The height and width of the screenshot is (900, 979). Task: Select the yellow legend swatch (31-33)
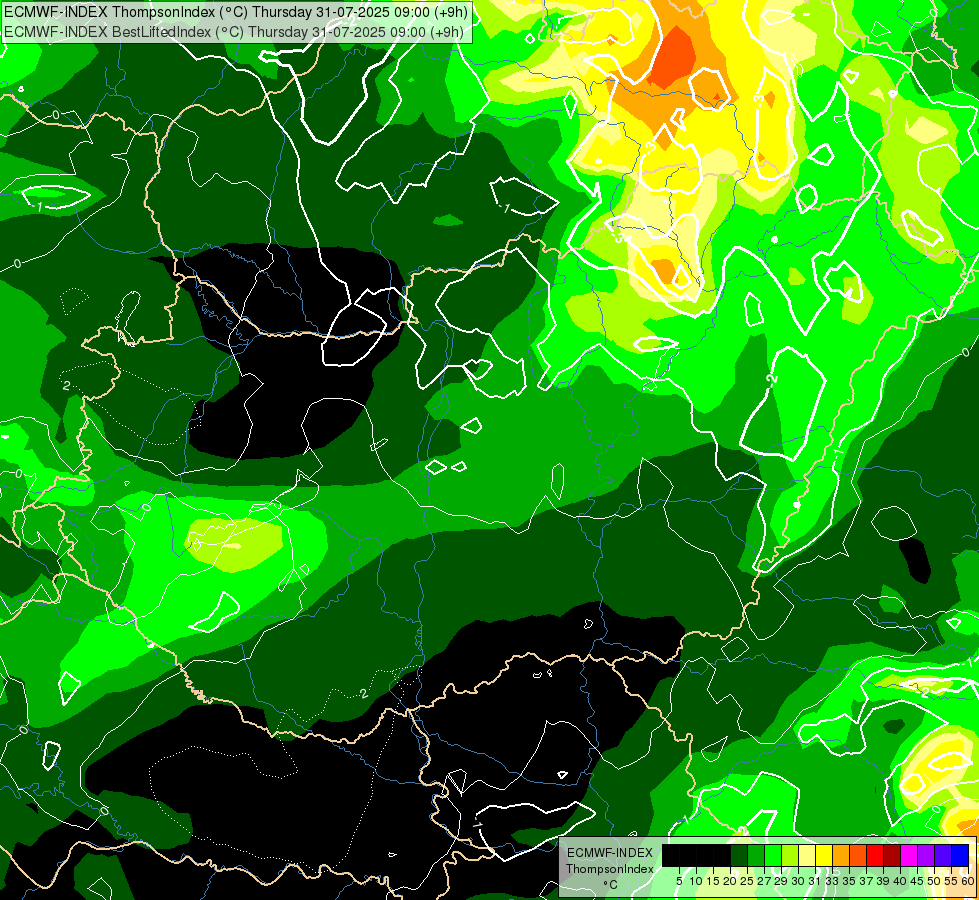pyautogui.click(x=824, y=856)
